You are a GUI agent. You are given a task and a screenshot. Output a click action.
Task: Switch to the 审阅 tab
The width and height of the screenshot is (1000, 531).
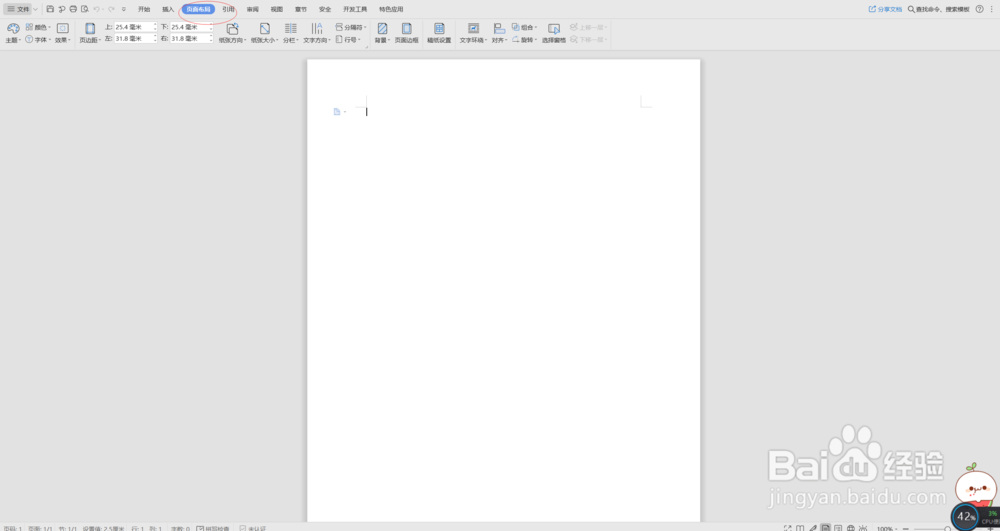click(253, 10)
